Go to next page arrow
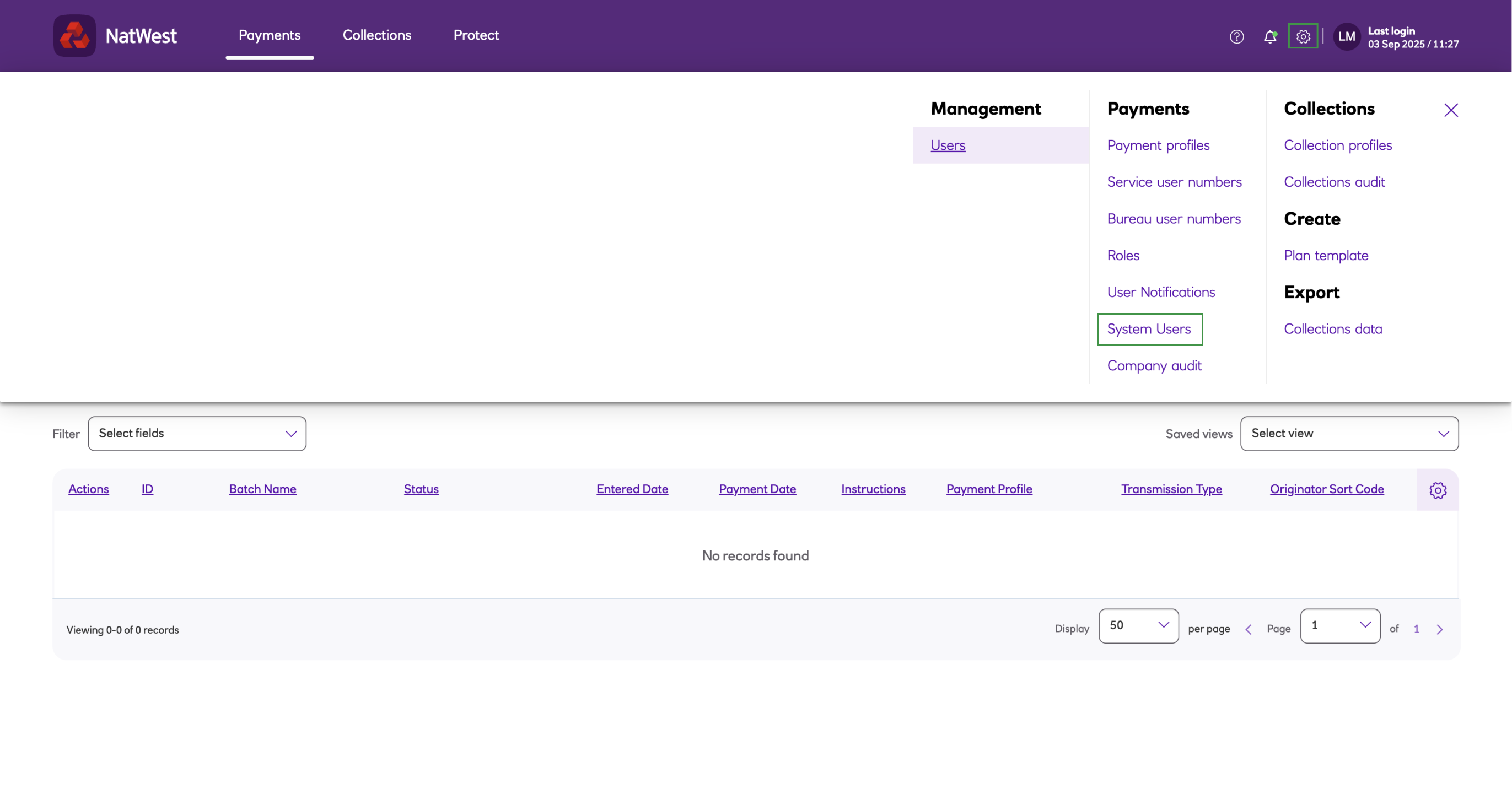1512x794 pixels. [1439, 629]
